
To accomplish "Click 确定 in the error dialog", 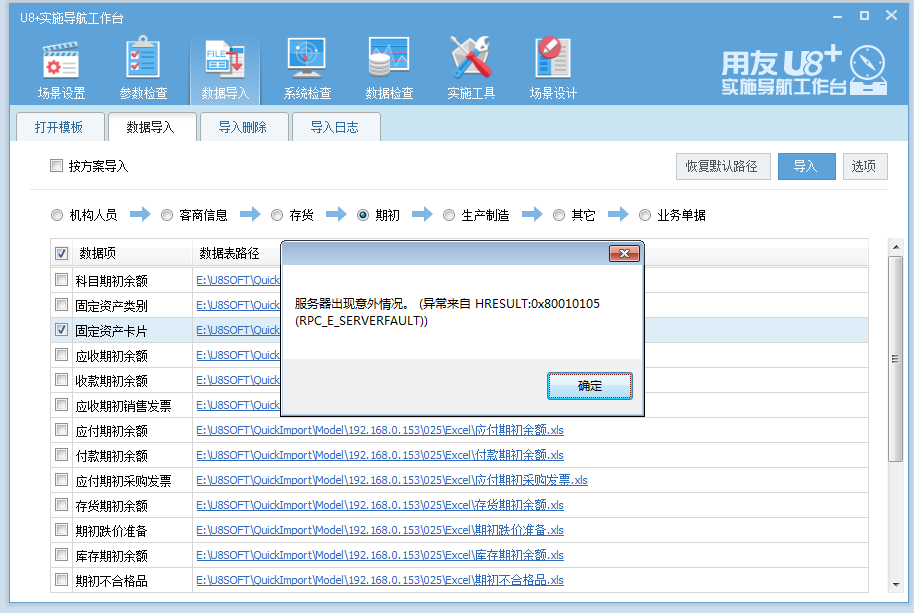I will [589, 386].
